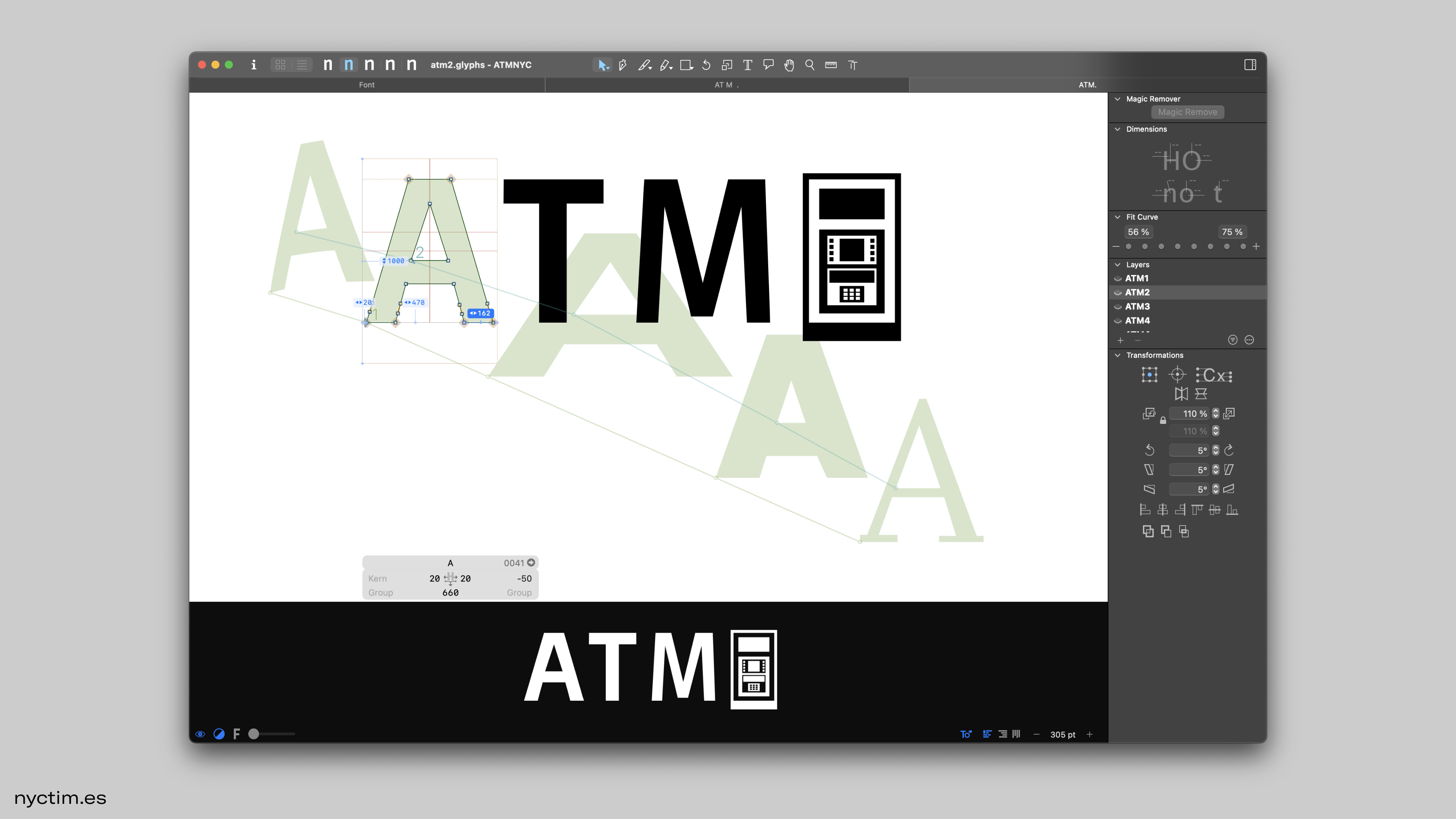Toggle visibility of ATM1 layer
The width and height of the screenshot is (1456, 819).
pos(1117,279)
